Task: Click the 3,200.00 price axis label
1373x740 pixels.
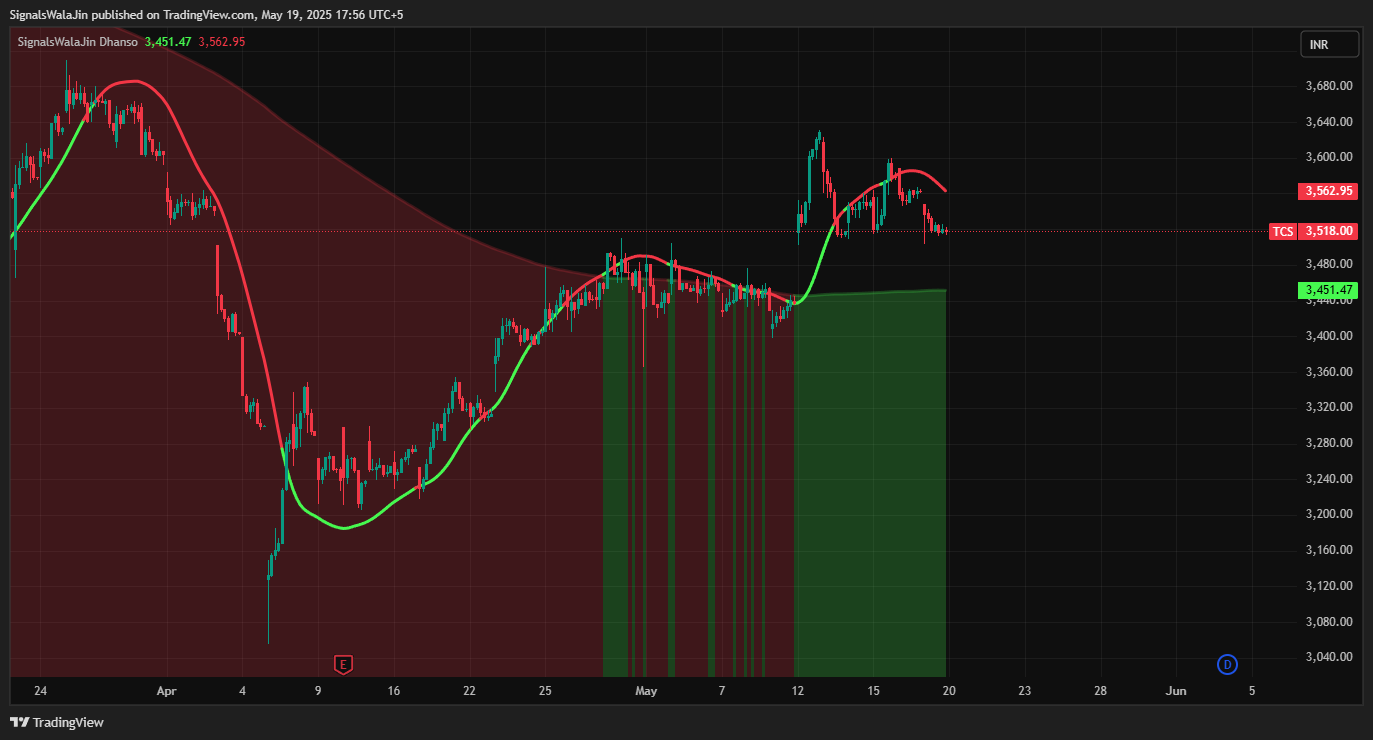Action: click(1329, 514)
